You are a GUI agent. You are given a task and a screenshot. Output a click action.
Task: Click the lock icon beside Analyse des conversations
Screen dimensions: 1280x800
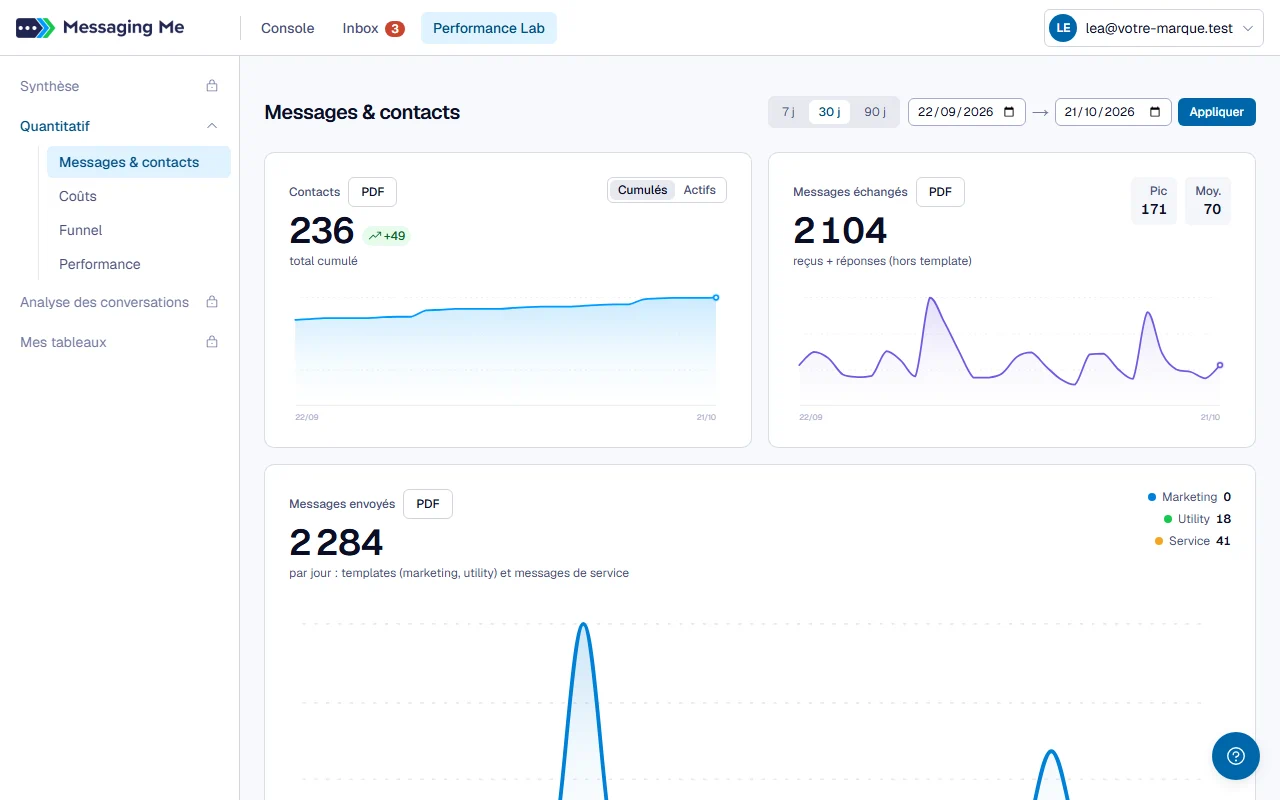click(x=212, y=302)
